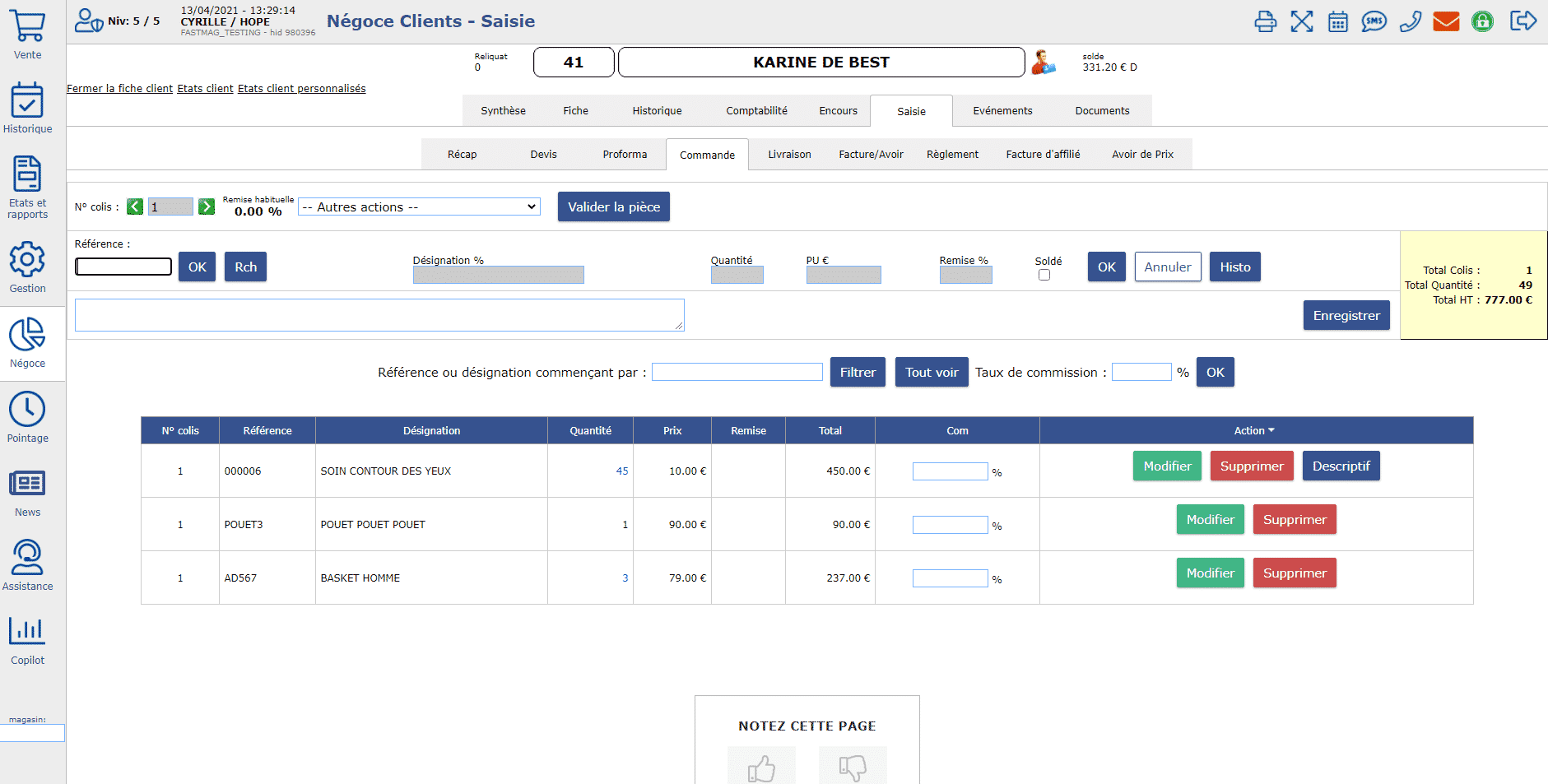Image resolution: width=1548 pixels, height=784 pixels.
Task: Click the Taux de commission input field
Action: [x=1141, y=373]
